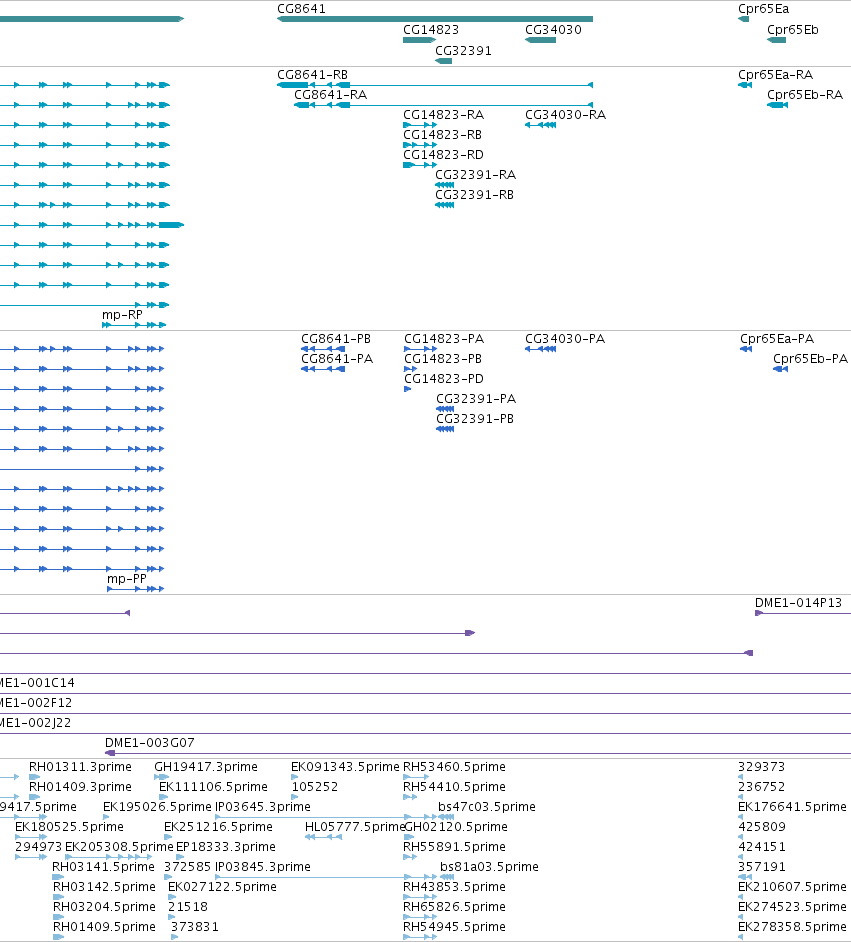
Task: Select transcript CG32391-RB
Action: click(444, 205)
